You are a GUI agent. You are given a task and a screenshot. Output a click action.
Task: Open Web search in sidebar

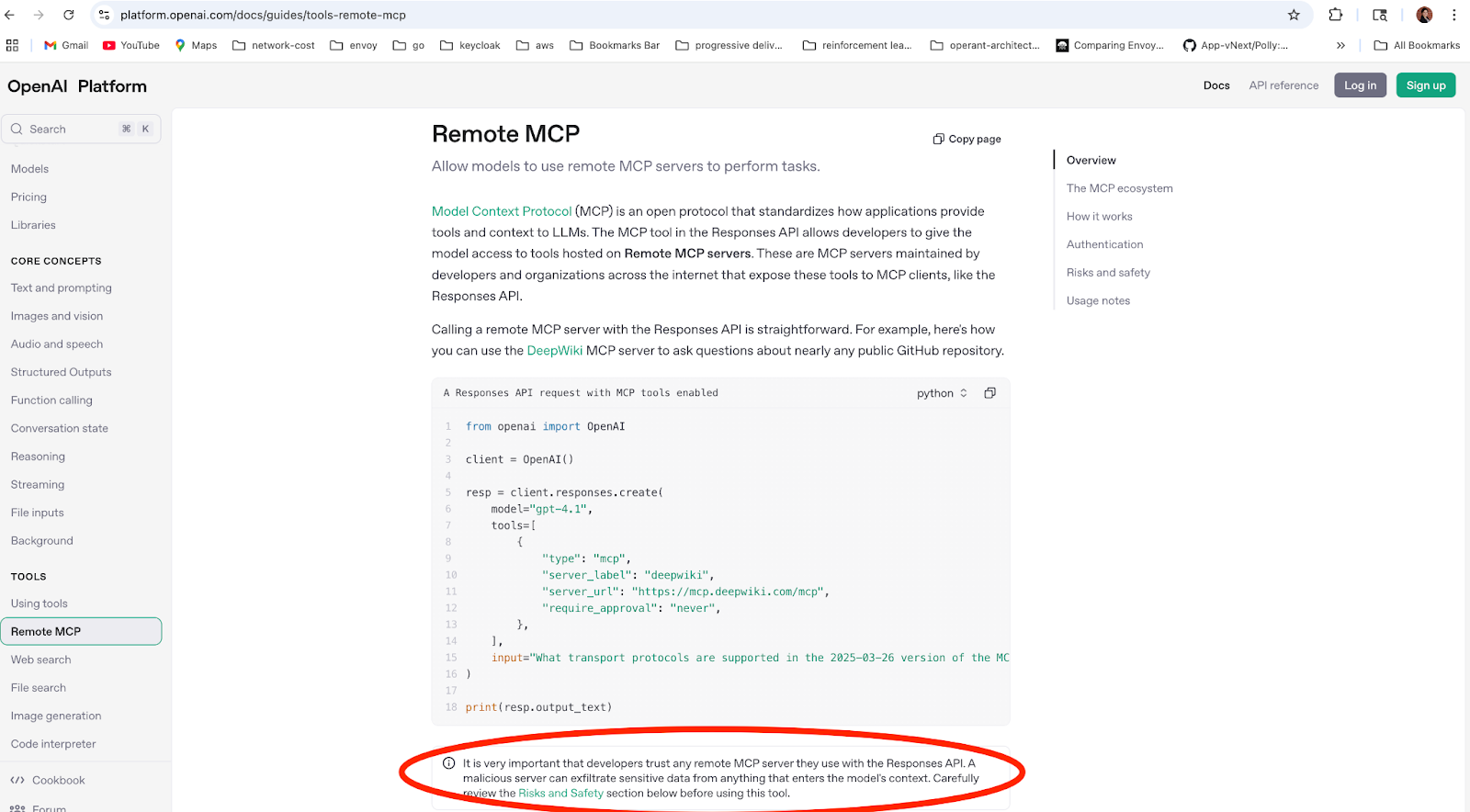click(41, 660)
